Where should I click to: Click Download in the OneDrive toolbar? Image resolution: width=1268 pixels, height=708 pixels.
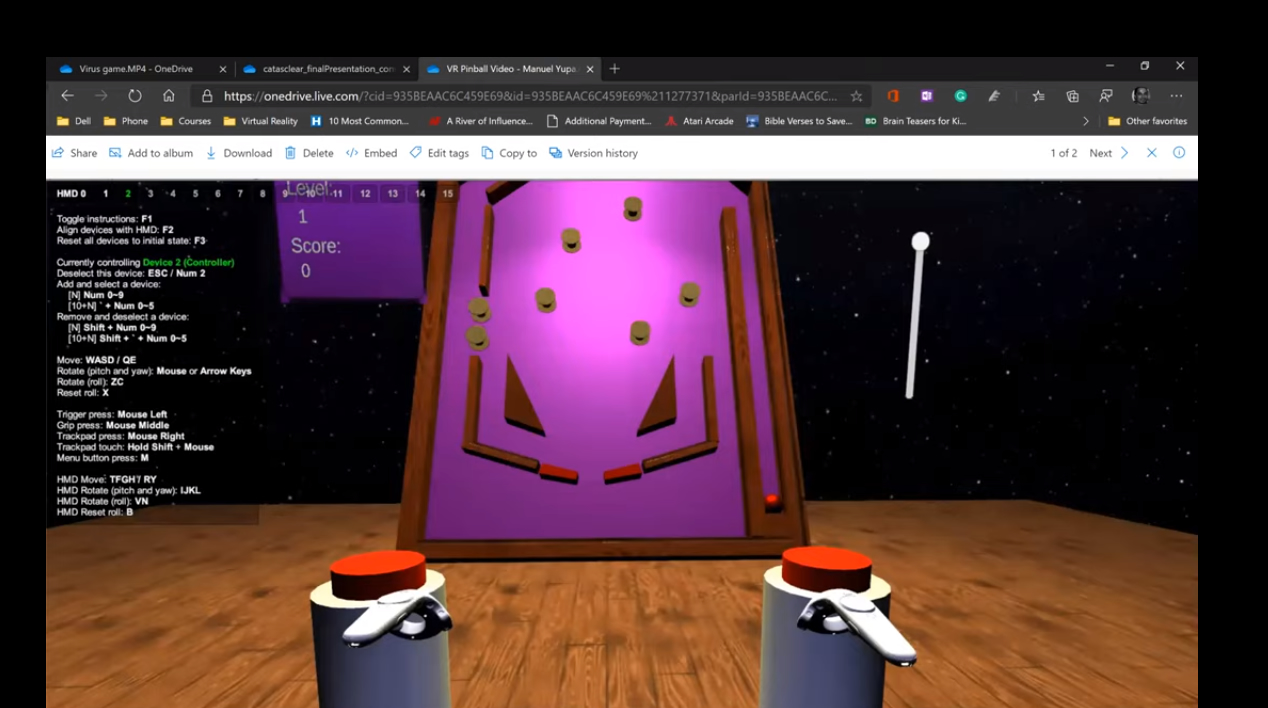[239, 153]
